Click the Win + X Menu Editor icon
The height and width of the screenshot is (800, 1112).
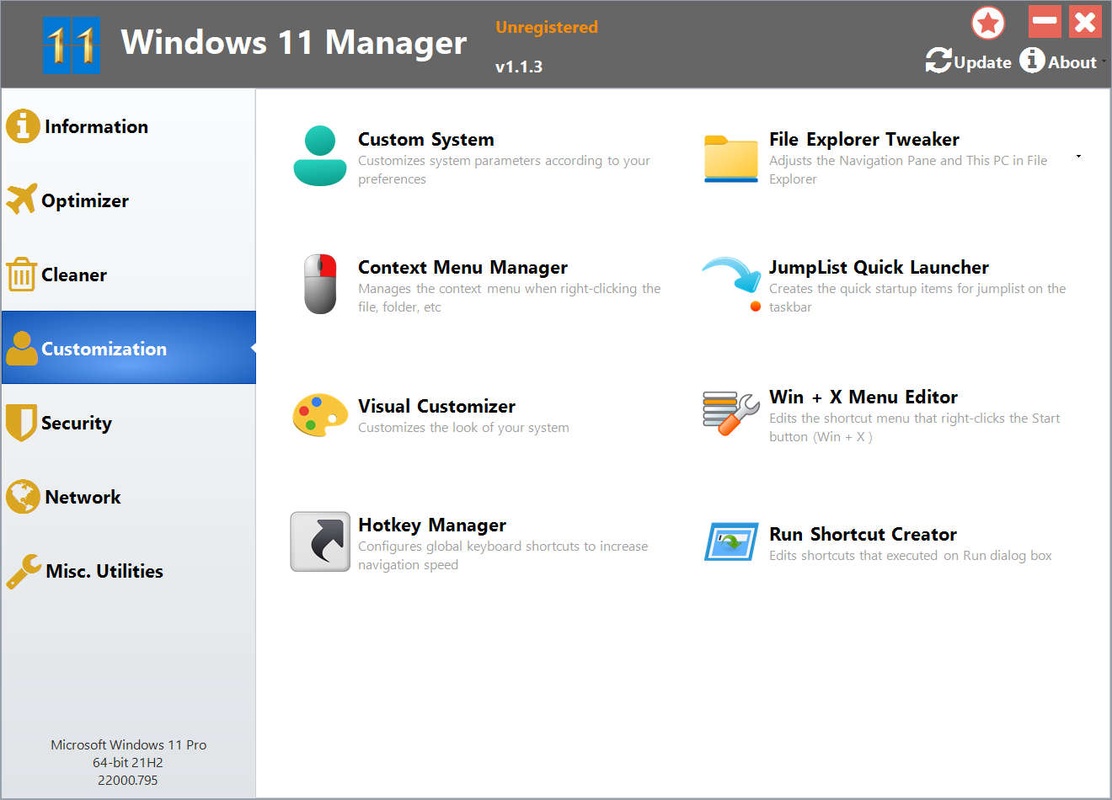coord(730,412)
